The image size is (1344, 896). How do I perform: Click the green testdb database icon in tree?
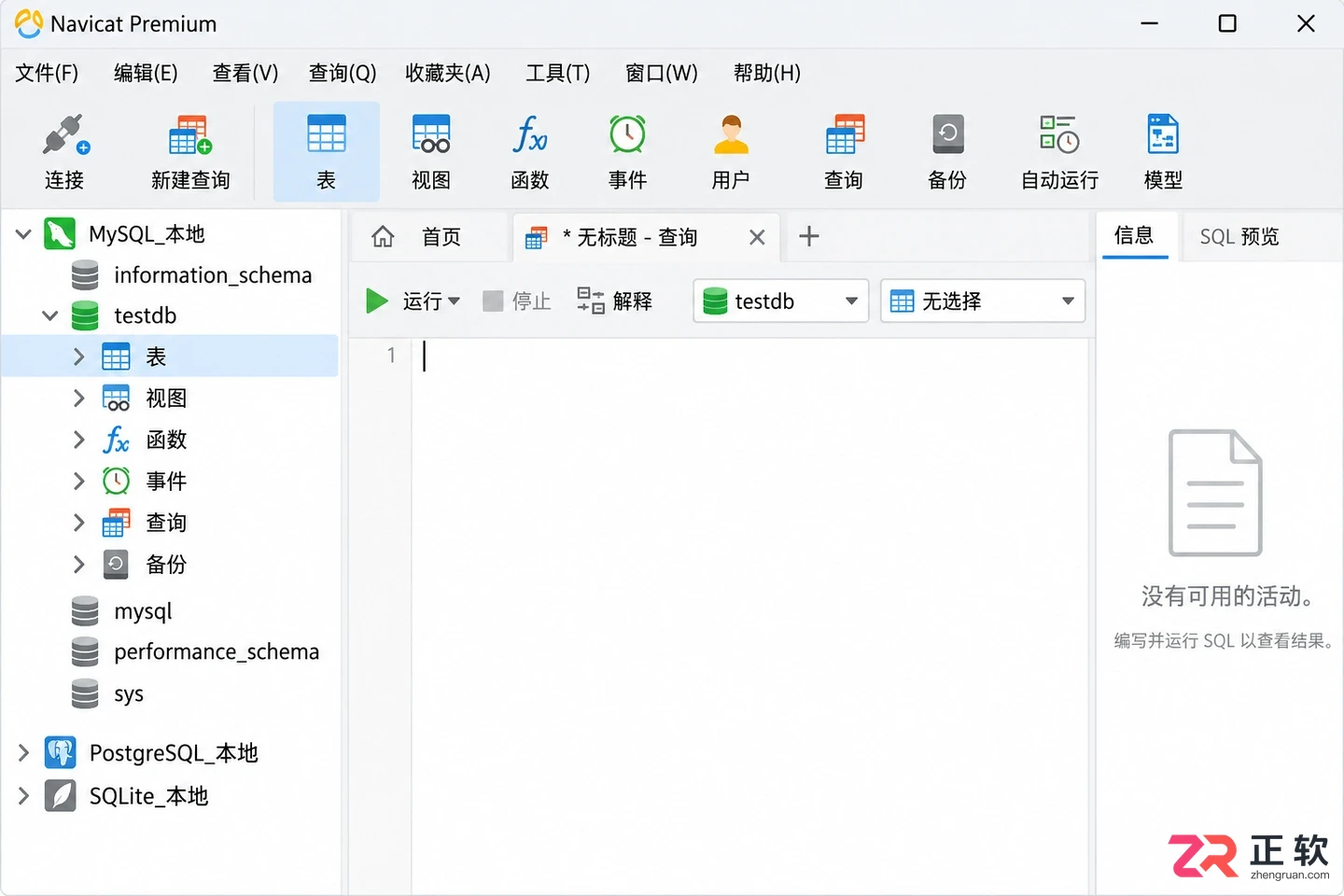85,315
